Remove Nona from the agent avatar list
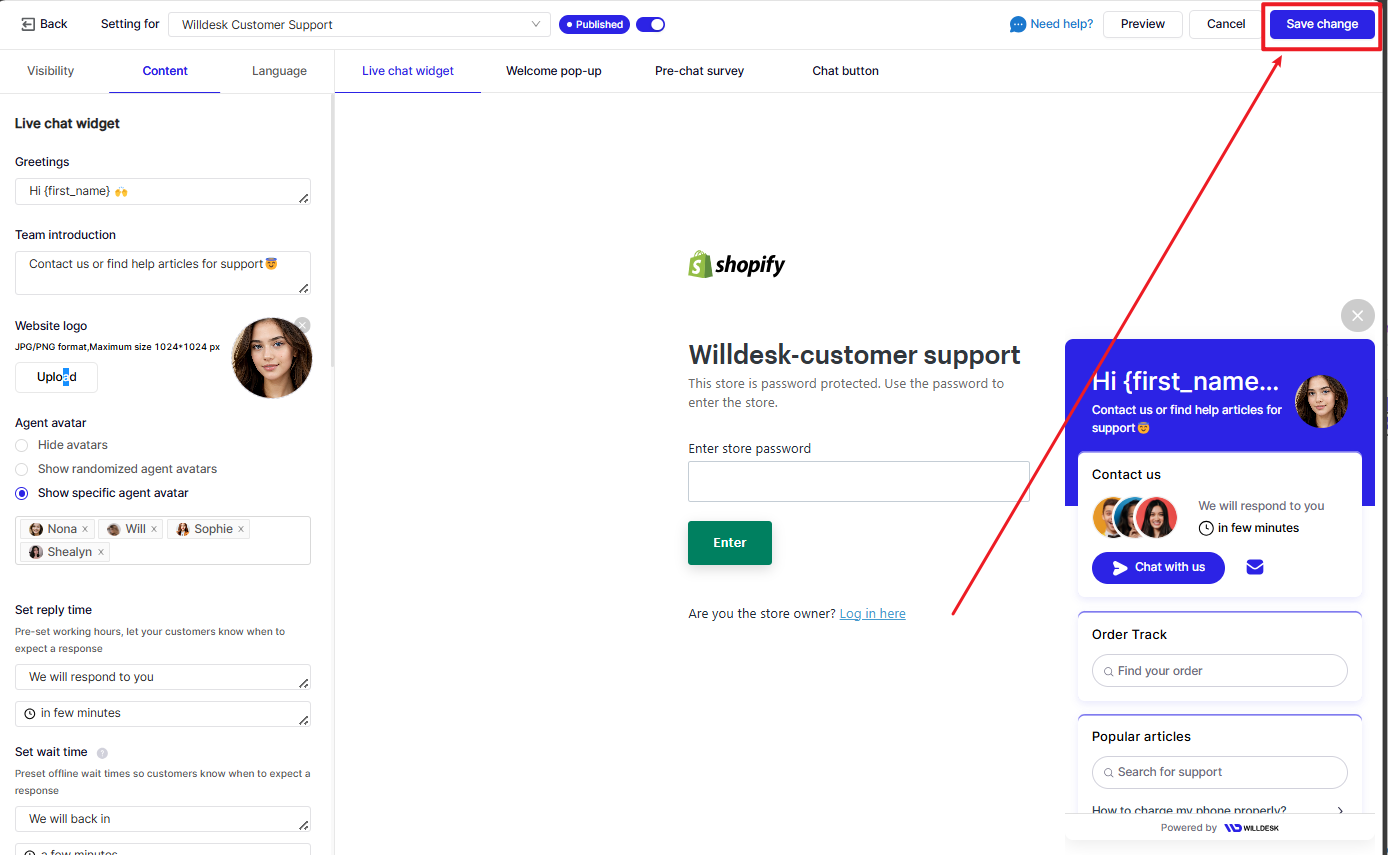The height and width of the screenshot is (855, 1388). 85,529
